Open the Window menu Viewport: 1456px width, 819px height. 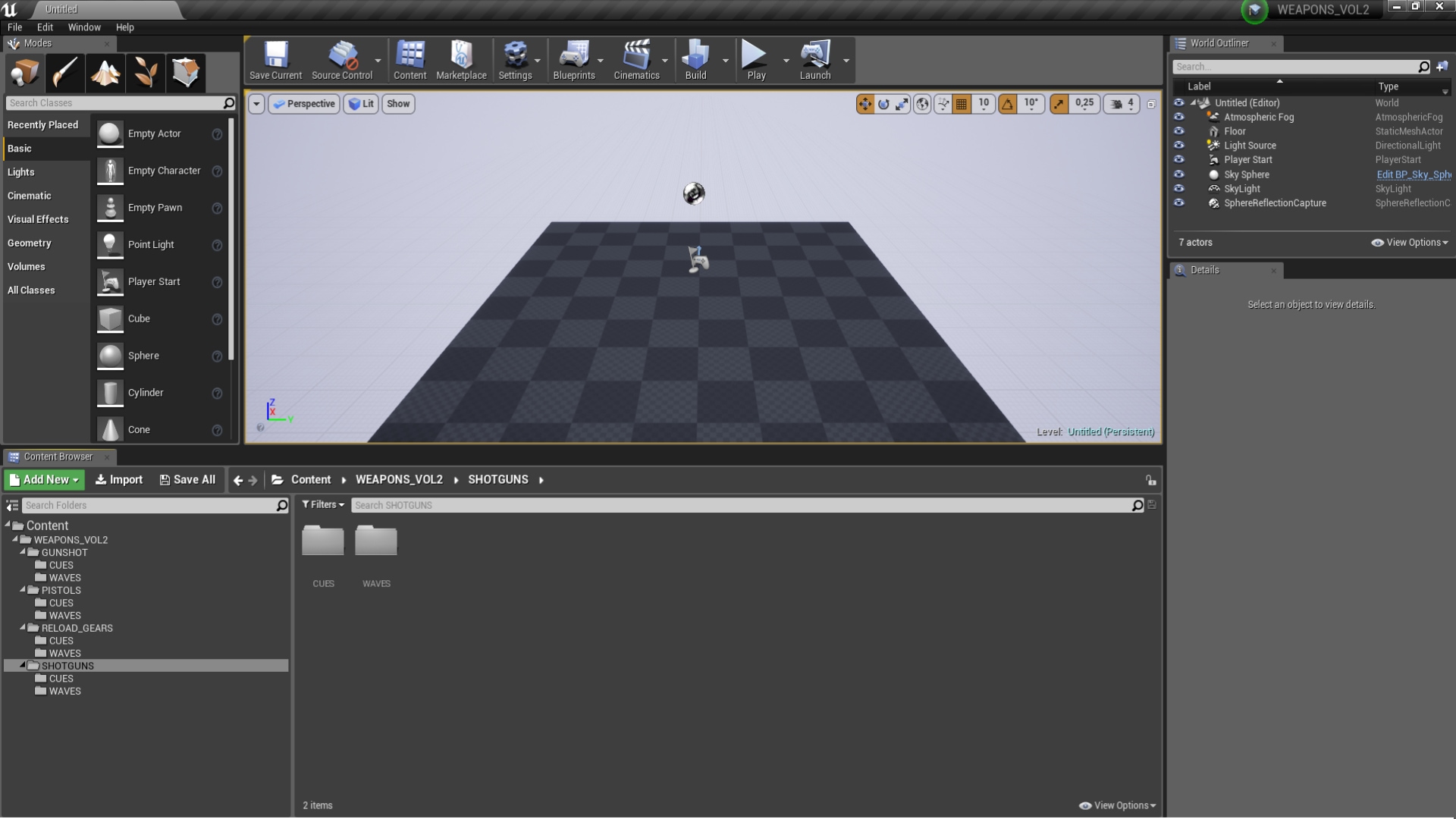(83, 27)
